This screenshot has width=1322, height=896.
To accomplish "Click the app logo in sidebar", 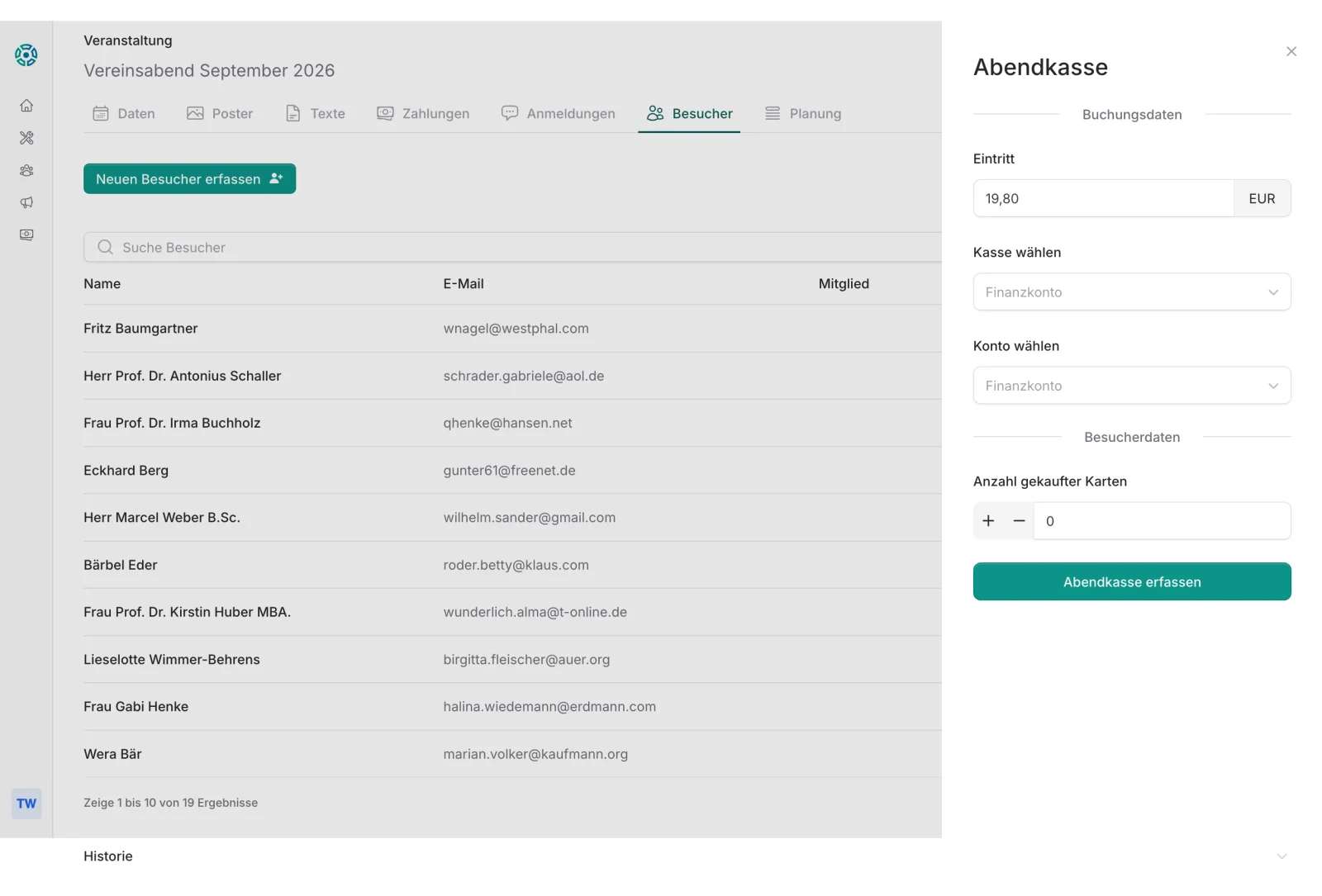I will 26,55.
